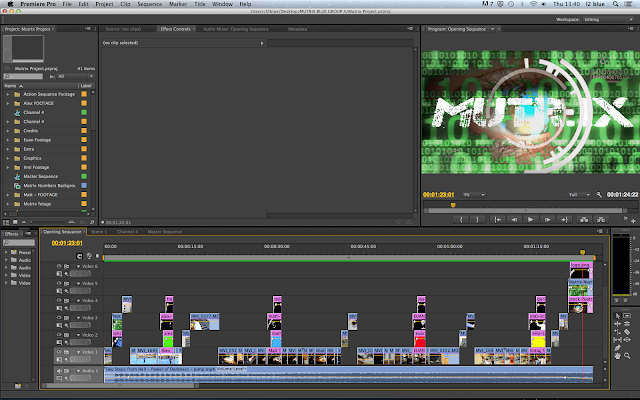Viewport: 640px width, 400px height.
Task: Play the Opening Sequence in Program monitor
Action: coord(531,220)
